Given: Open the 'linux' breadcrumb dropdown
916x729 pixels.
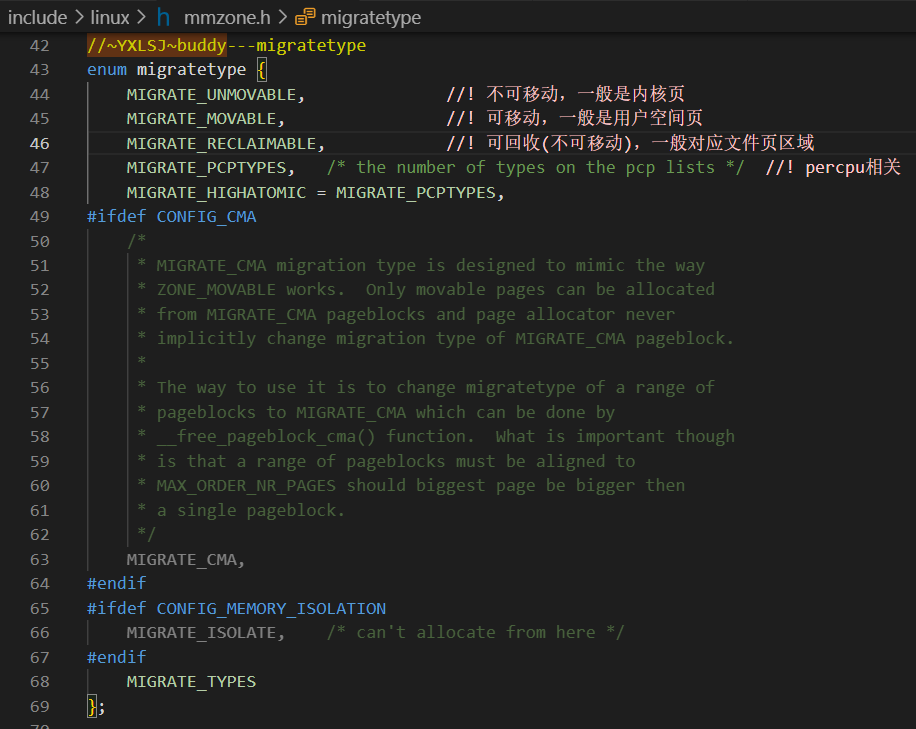Looking at the screenshot, I should (x=111, y=17).
